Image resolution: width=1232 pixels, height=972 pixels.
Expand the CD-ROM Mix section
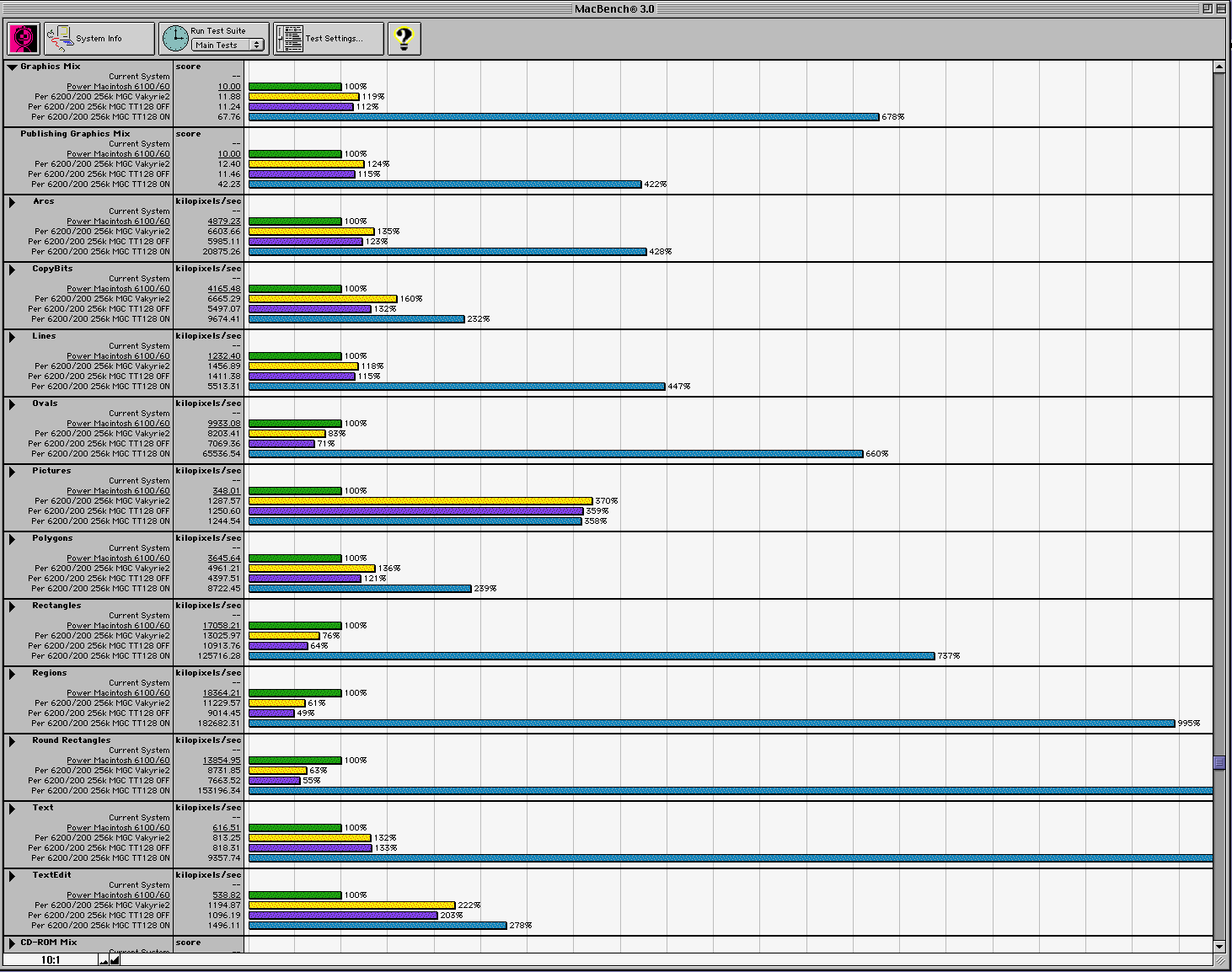pos(13,943)
